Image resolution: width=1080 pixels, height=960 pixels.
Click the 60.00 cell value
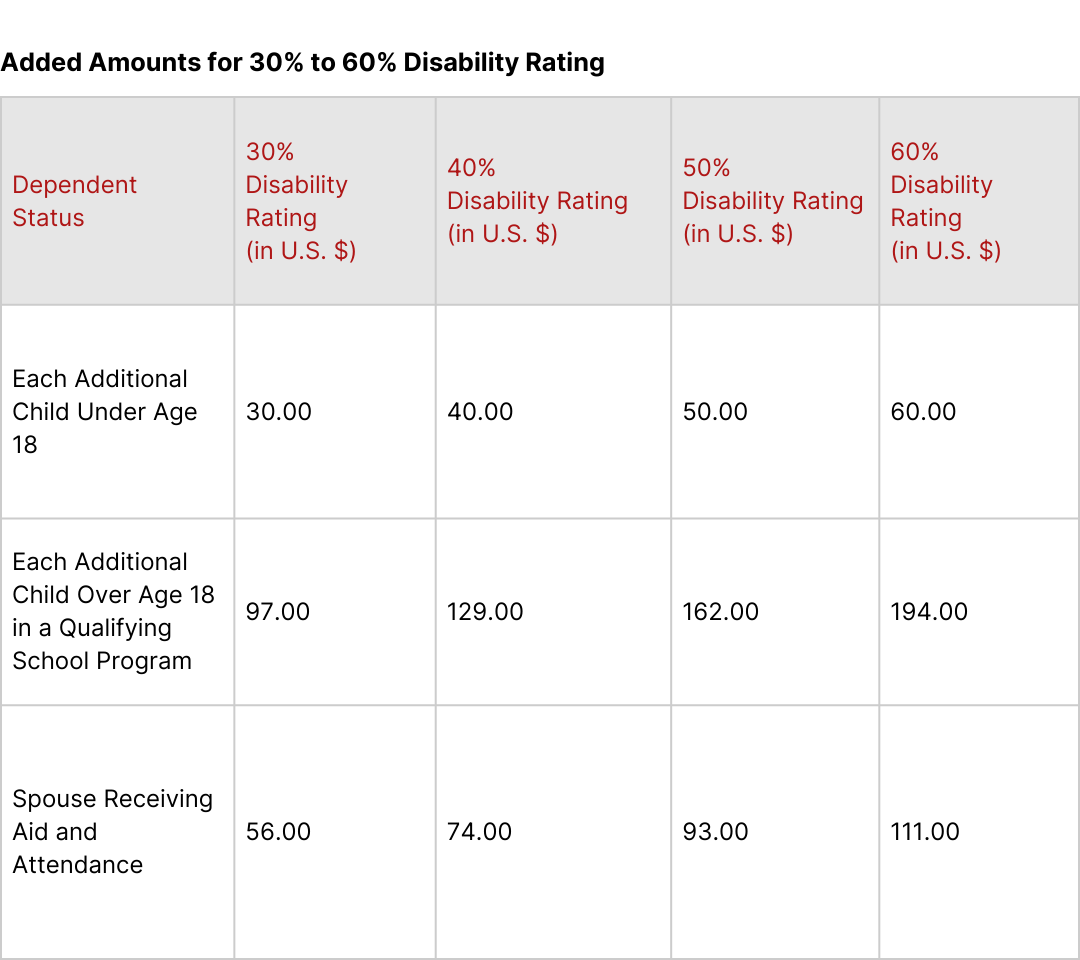pos(923,412)
